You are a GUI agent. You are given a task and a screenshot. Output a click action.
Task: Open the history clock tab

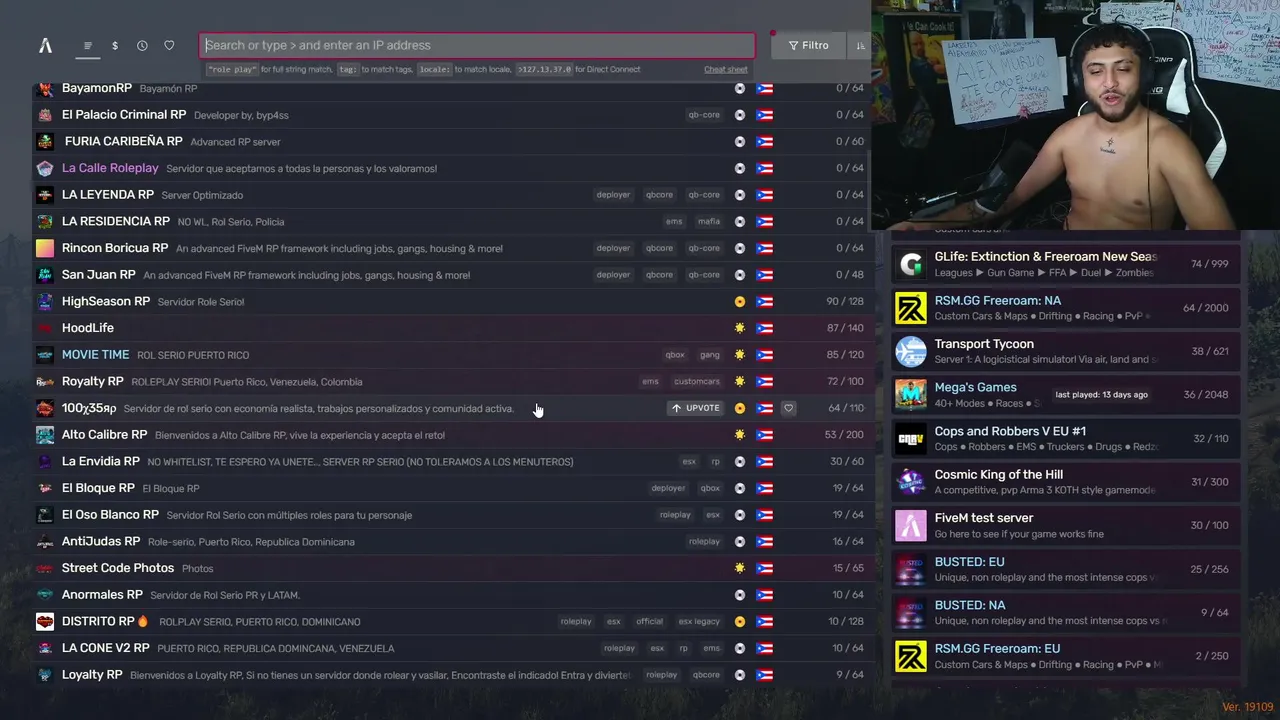pos(142,45)
